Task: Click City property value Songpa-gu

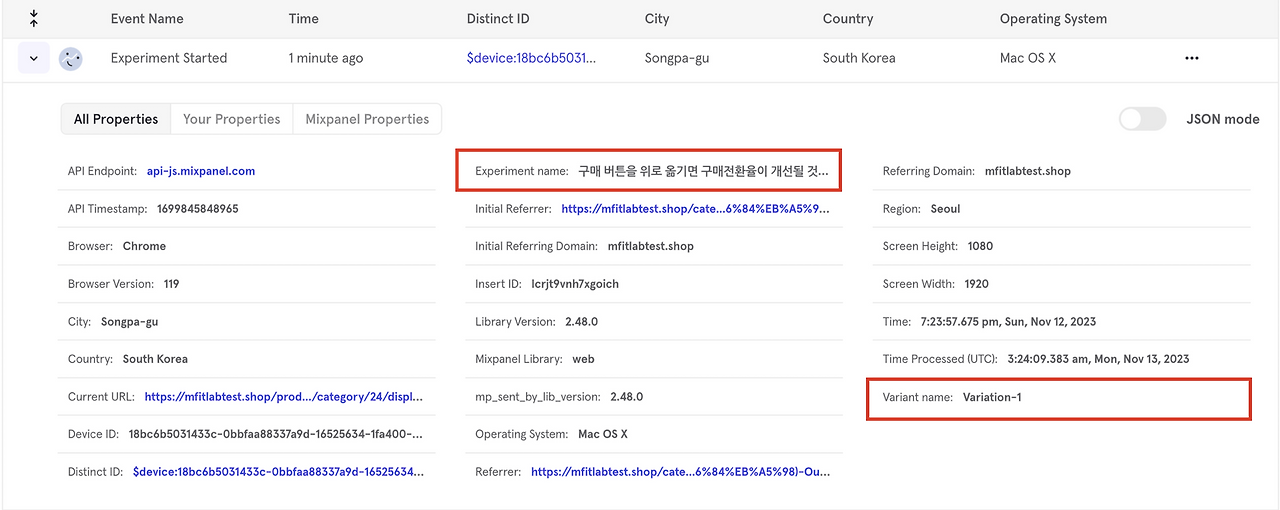Action: 130,322
